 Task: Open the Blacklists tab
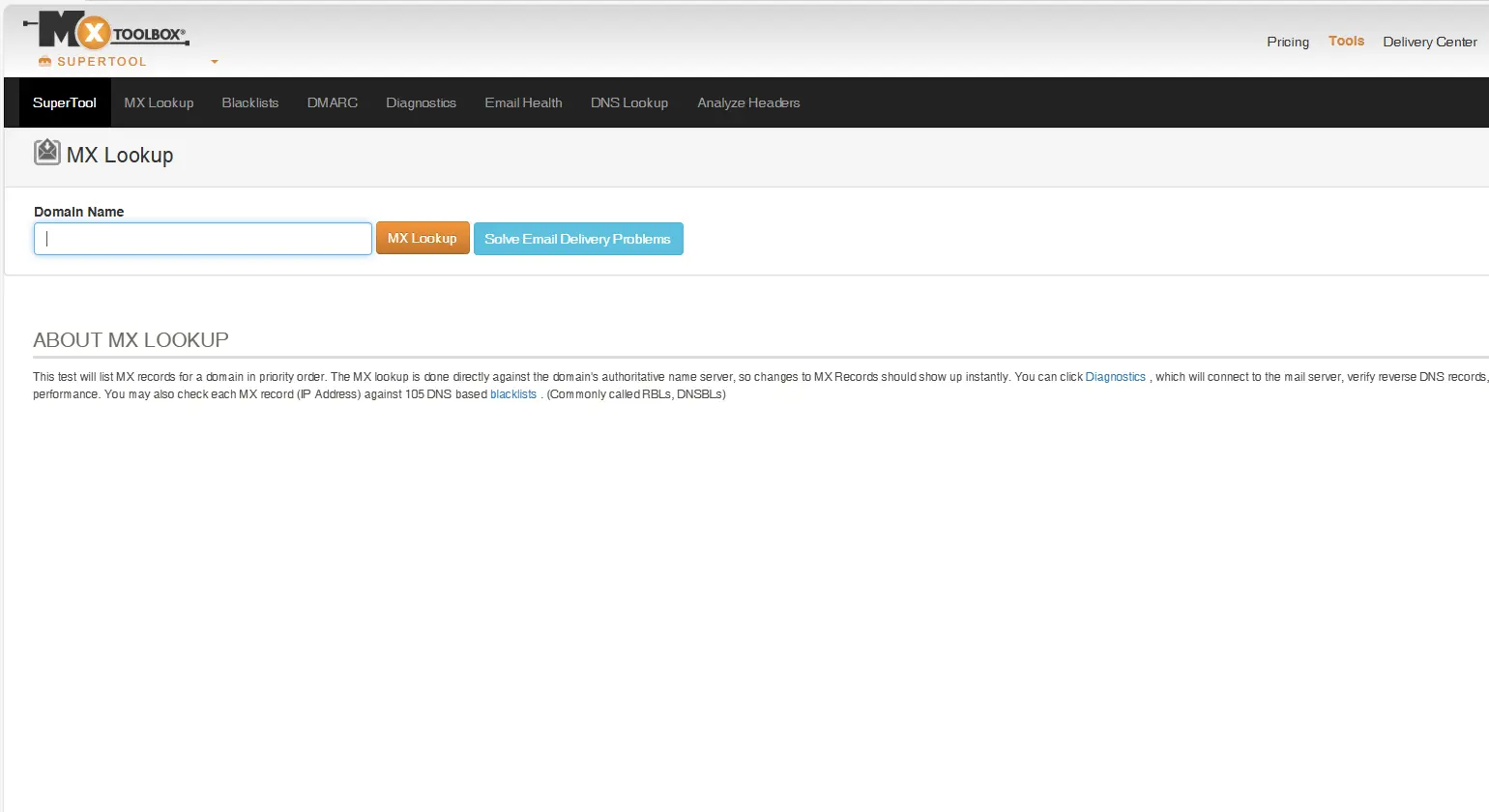click(x=250, y=102)
